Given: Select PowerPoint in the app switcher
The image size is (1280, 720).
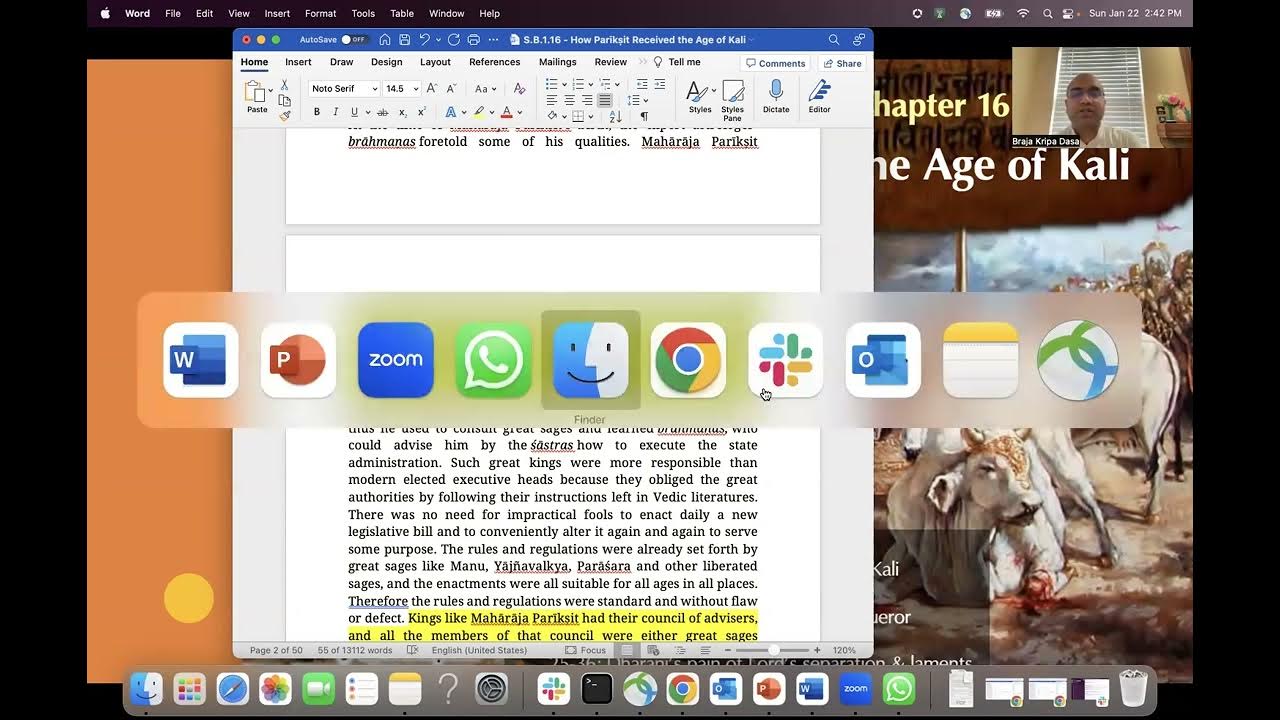Looking at the screenshot, I should coord(298,360).
